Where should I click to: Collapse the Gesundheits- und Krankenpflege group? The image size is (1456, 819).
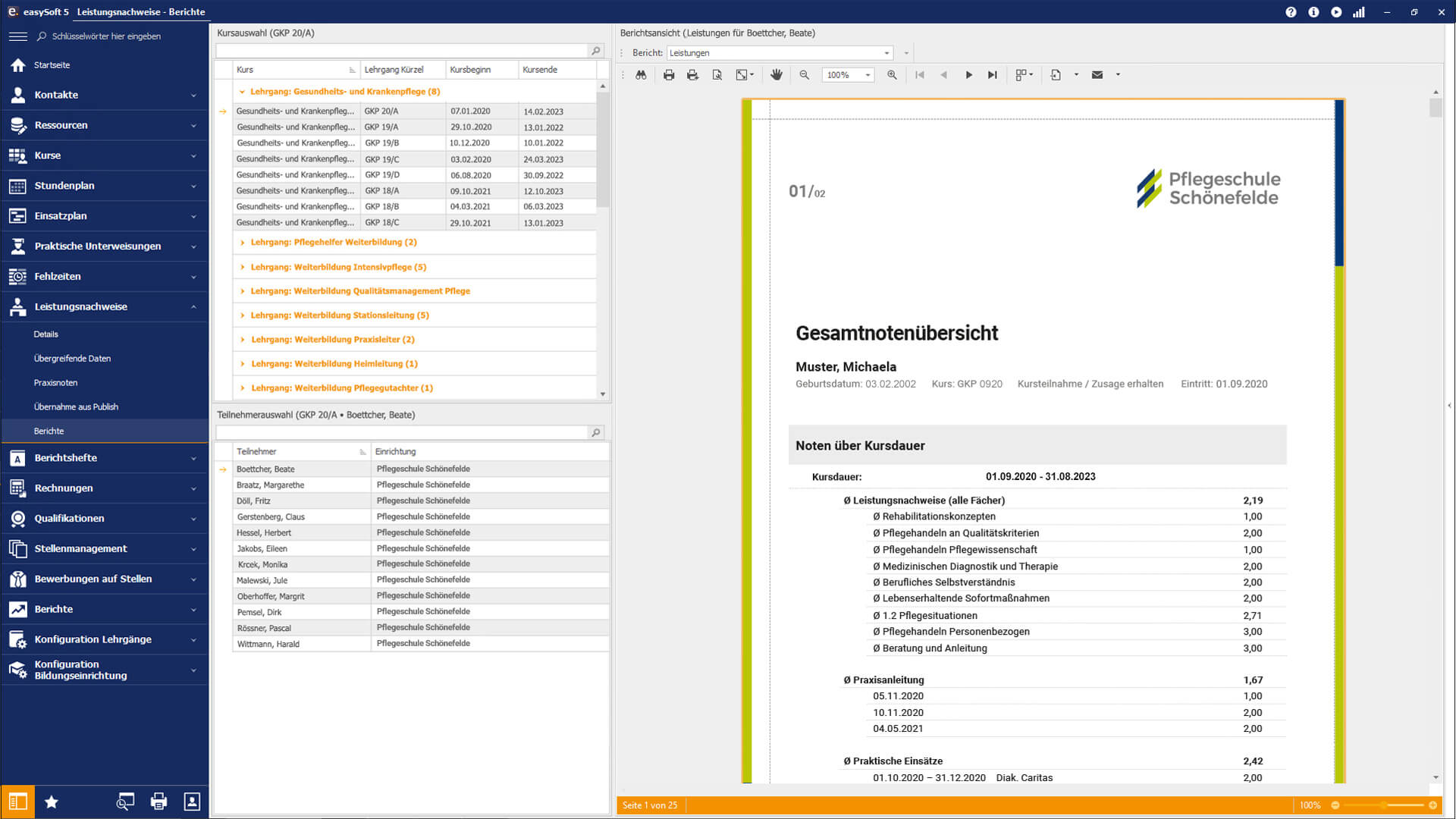point(242,92)
